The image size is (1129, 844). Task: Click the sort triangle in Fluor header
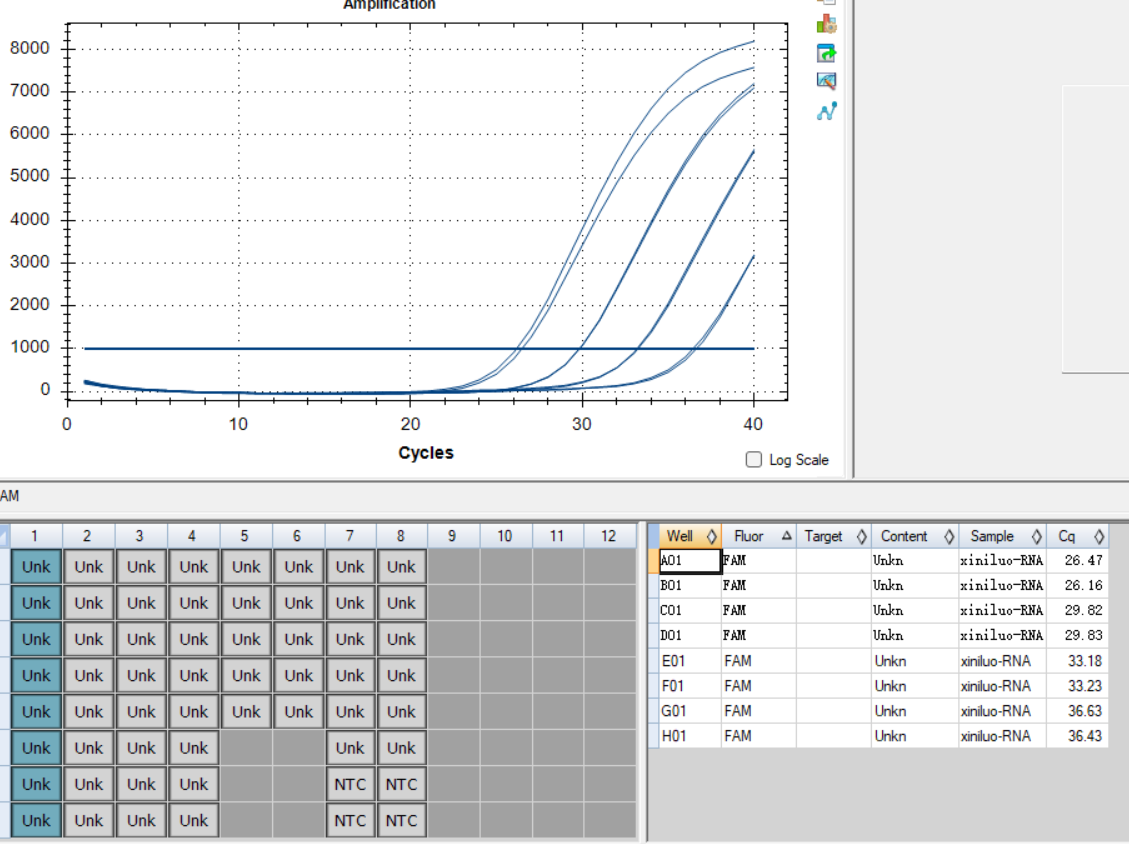786,536
